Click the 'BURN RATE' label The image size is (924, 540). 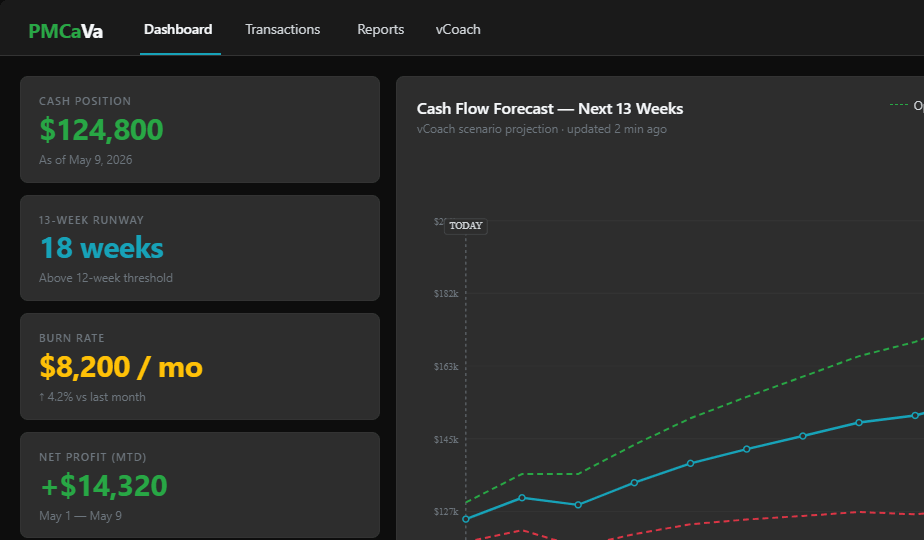(x=71, y=338)
